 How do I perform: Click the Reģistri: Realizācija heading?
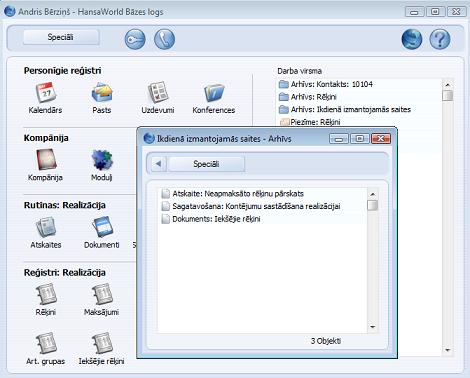click(x=65, y=272)
